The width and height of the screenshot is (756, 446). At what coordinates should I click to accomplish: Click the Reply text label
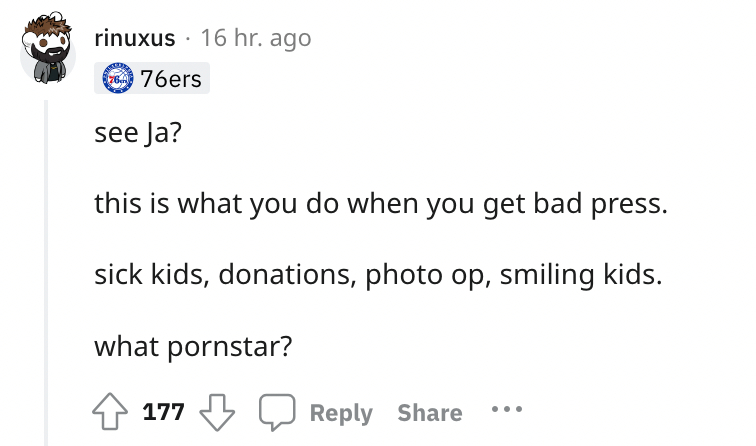point(340,412)
